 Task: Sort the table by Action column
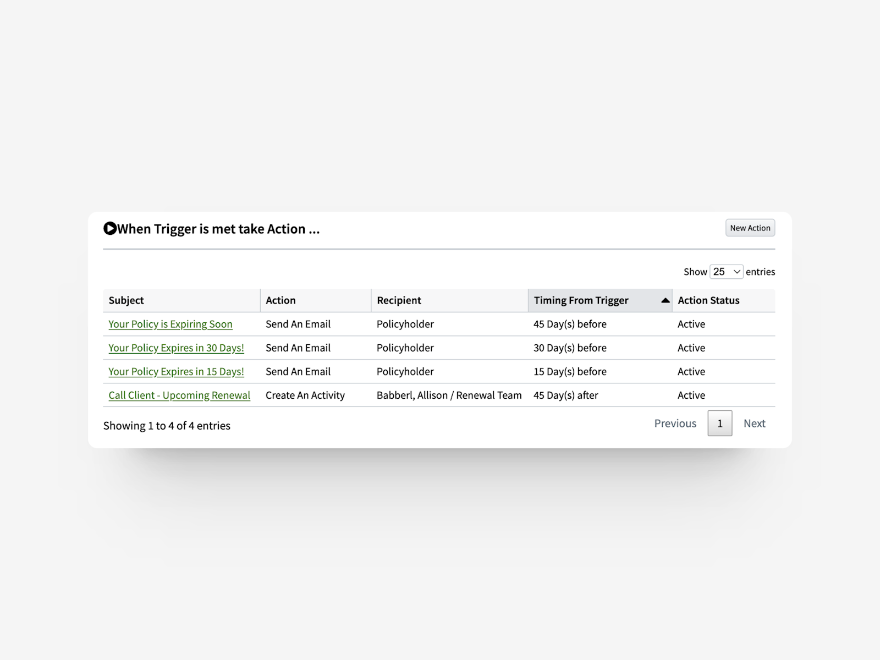click(280, 300)
